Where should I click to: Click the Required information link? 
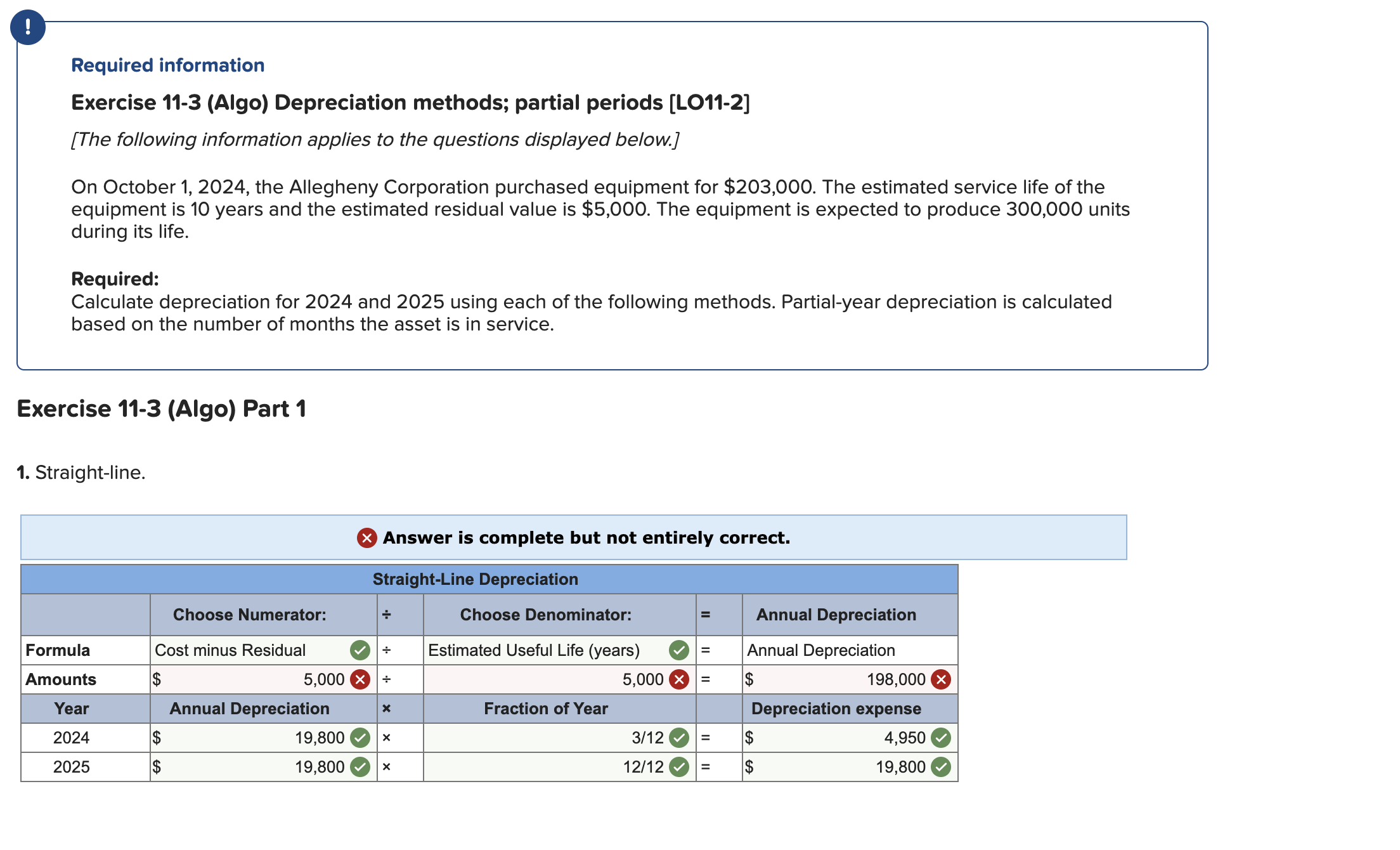click(167, 65)
